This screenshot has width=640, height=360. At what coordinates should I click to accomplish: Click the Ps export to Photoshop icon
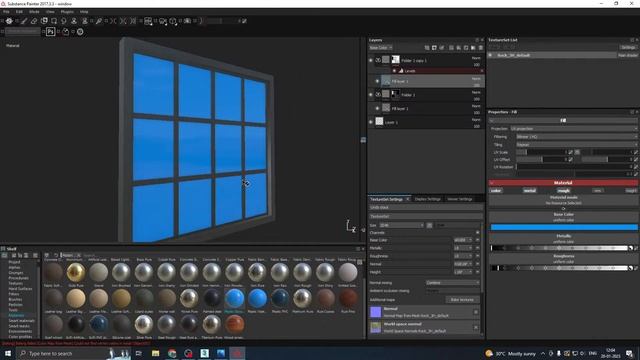pyautogui.click(x=51, y=31)
